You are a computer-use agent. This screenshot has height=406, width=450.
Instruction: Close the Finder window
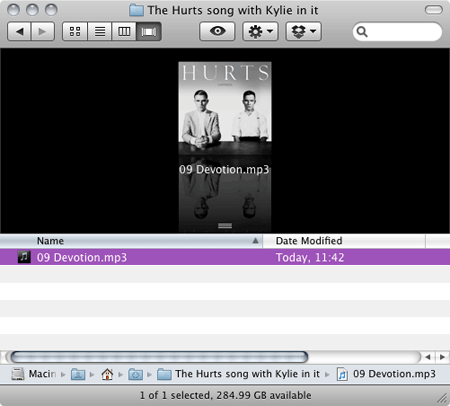pyautogui.click(x=13, y=10)
